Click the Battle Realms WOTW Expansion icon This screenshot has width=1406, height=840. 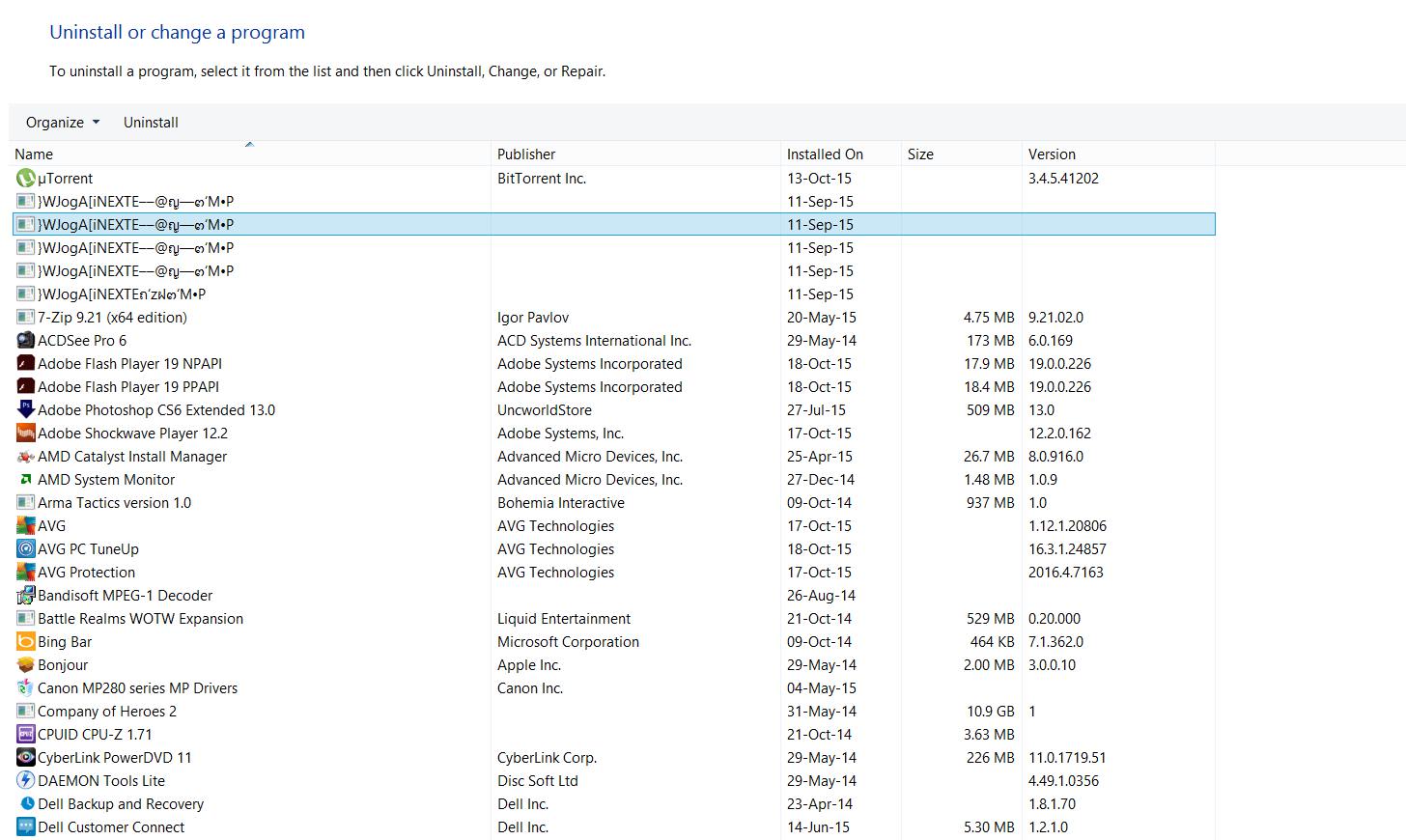tap(26, 619)
